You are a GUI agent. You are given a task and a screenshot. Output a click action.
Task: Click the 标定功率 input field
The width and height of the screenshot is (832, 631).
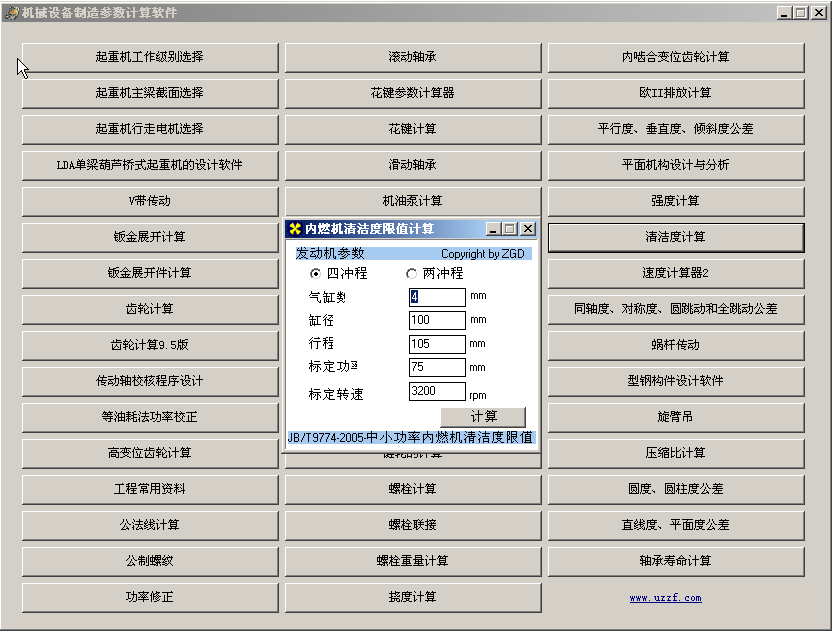(x=437, y=367)
